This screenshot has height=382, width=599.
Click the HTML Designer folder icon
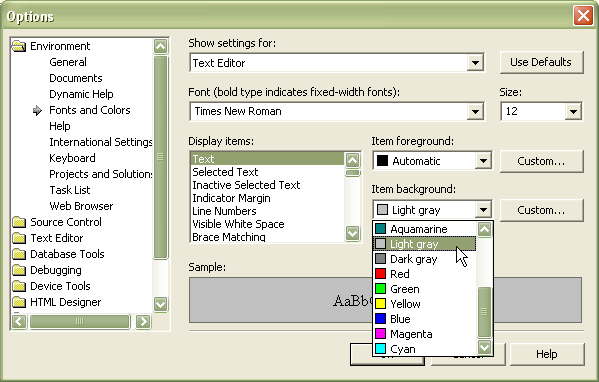point(19,302)
